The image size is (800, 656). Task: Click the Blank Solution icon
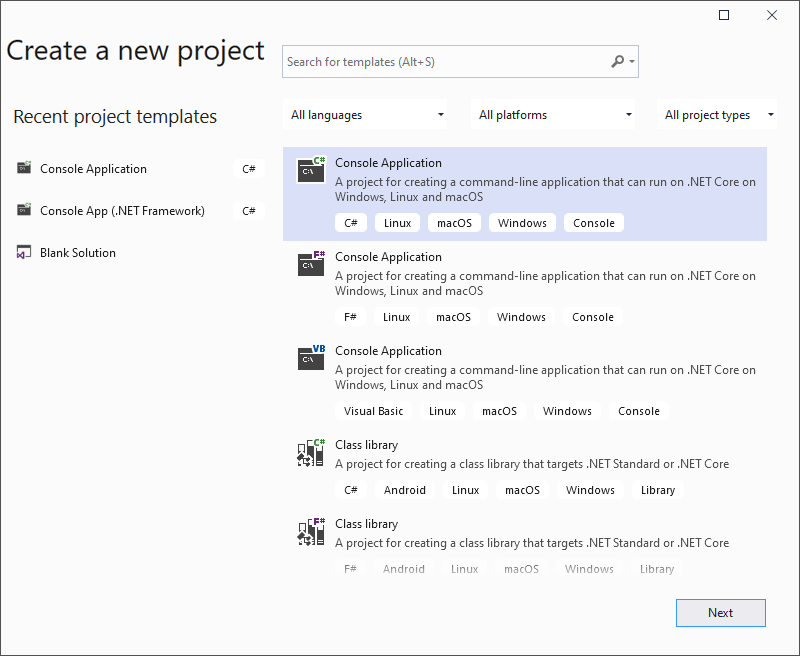(x=24, y=252)
